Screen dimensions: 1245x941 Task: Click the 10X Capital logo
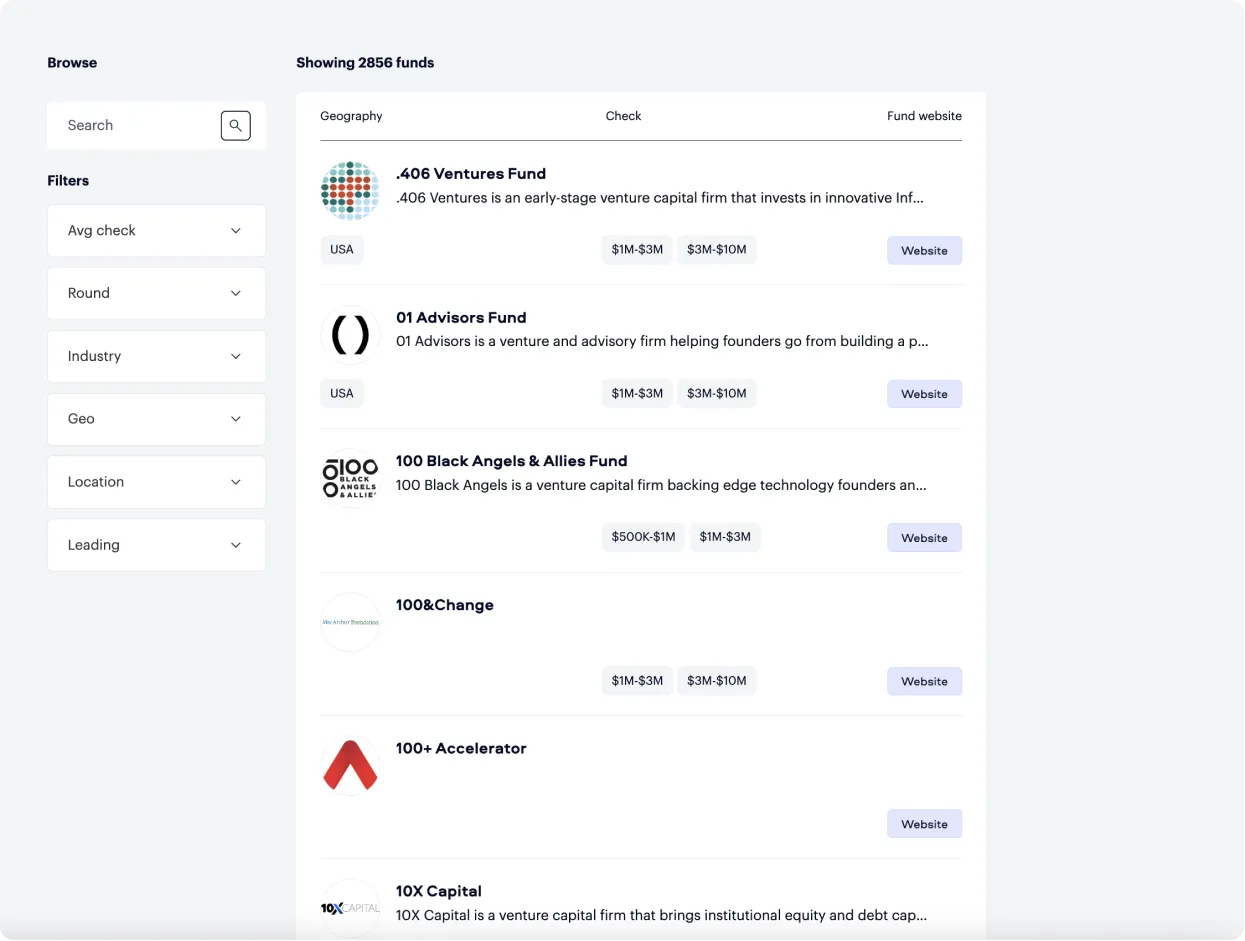click(350, 908)
